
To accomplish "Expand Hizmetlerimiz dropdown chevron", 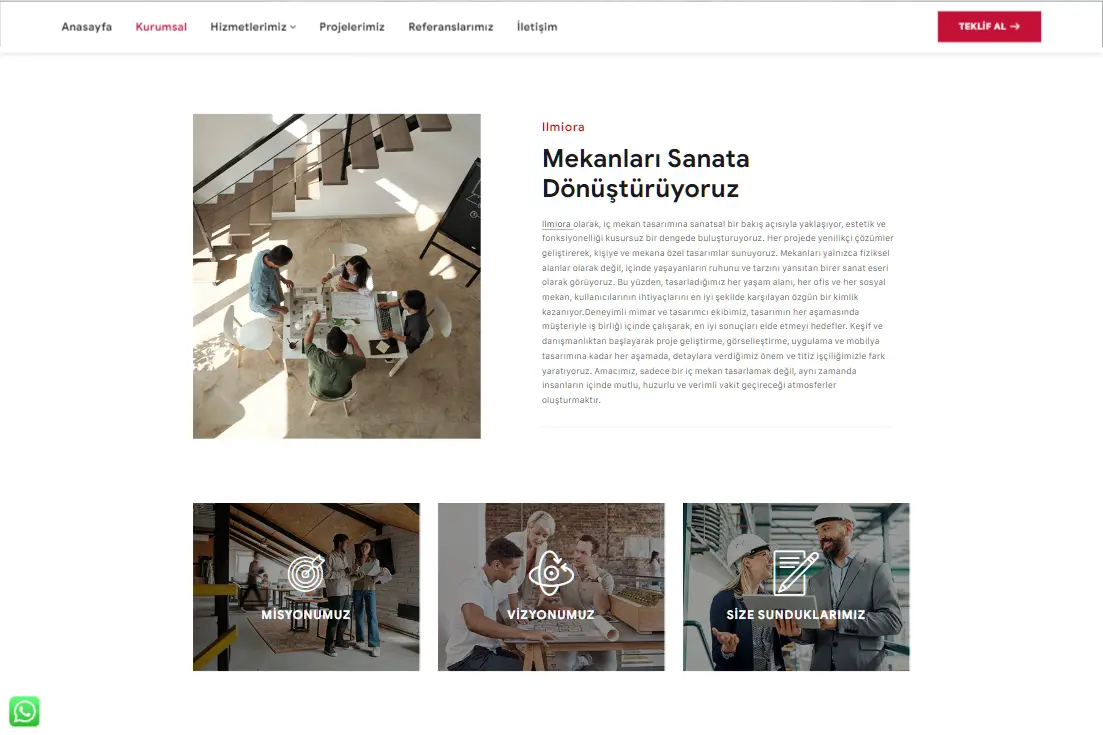I will point(293,27).
